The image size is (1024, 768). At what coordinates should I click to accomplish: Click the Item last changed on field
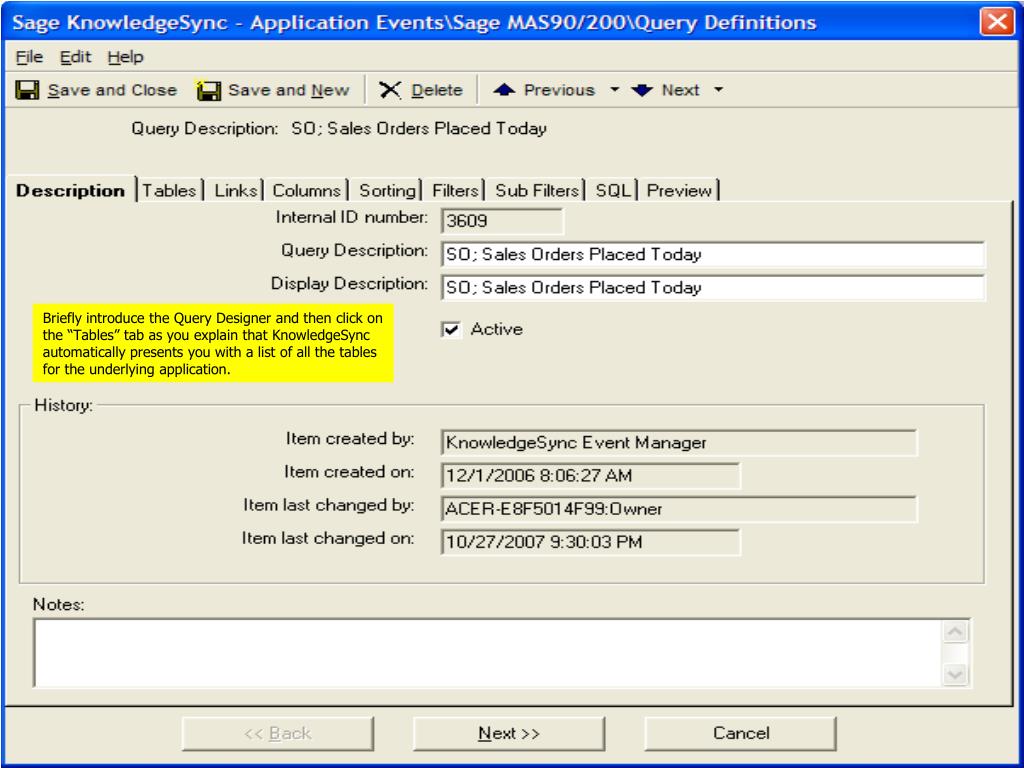[591, 542]
